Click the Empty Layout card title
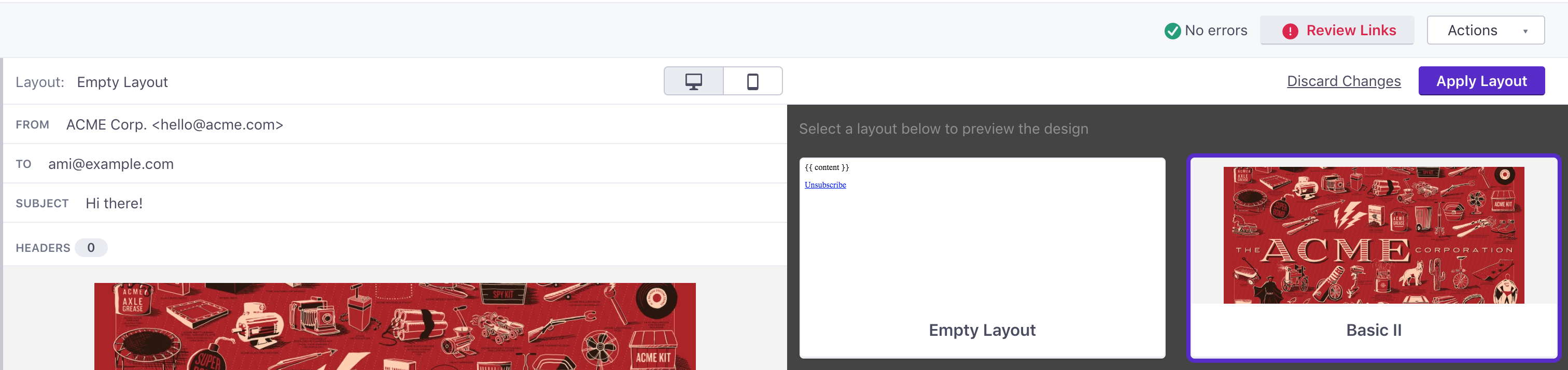 pos(981,331)
